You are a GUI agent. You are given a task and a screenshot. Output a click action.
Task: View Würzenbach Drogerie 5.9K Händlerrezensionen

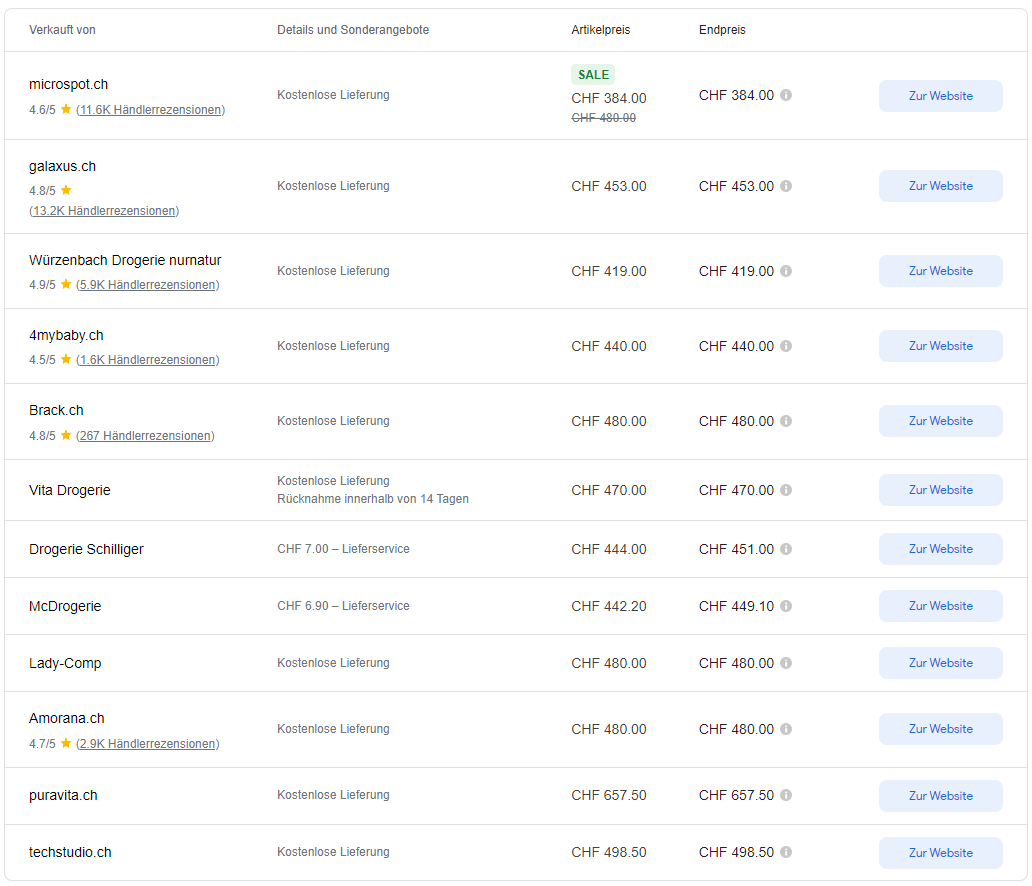point(147,285)
